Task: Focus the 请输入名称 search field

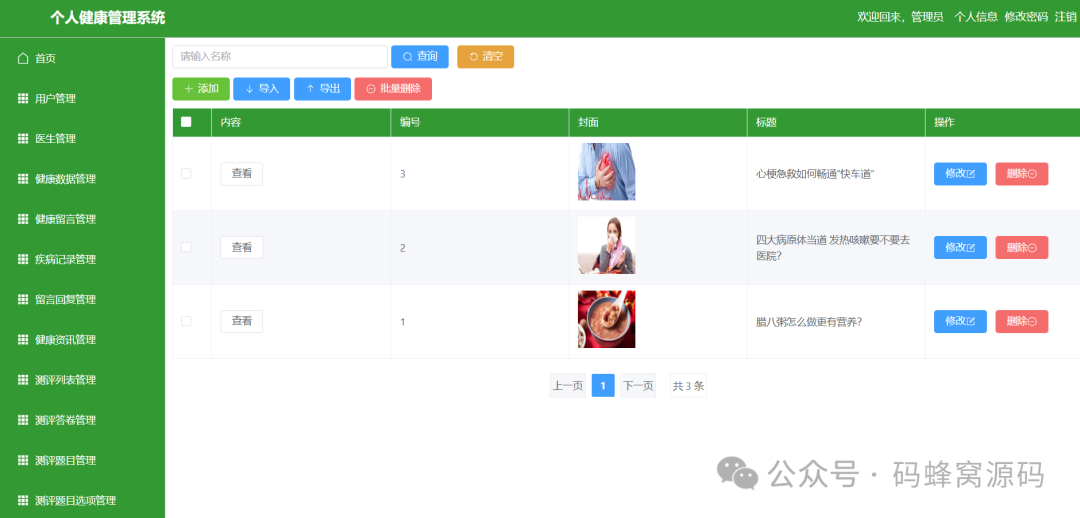Action: [280, 56]
